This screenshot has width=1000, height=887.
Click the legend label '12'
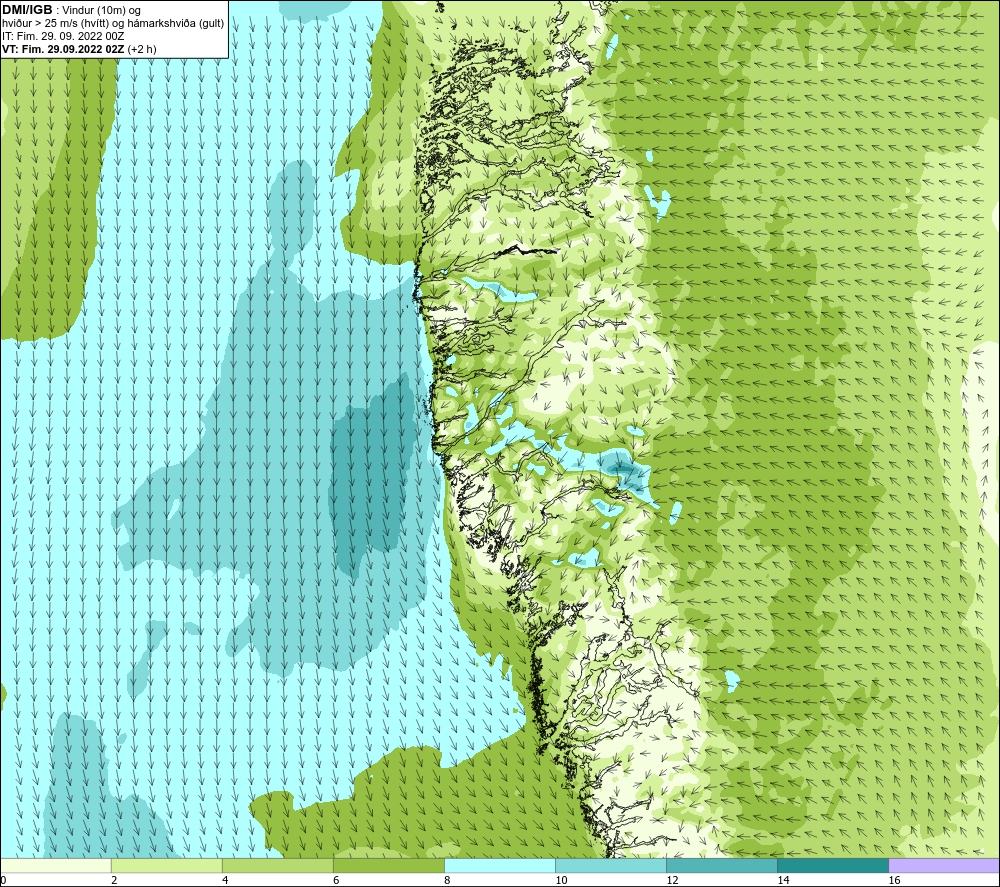[x=672, y=880]
